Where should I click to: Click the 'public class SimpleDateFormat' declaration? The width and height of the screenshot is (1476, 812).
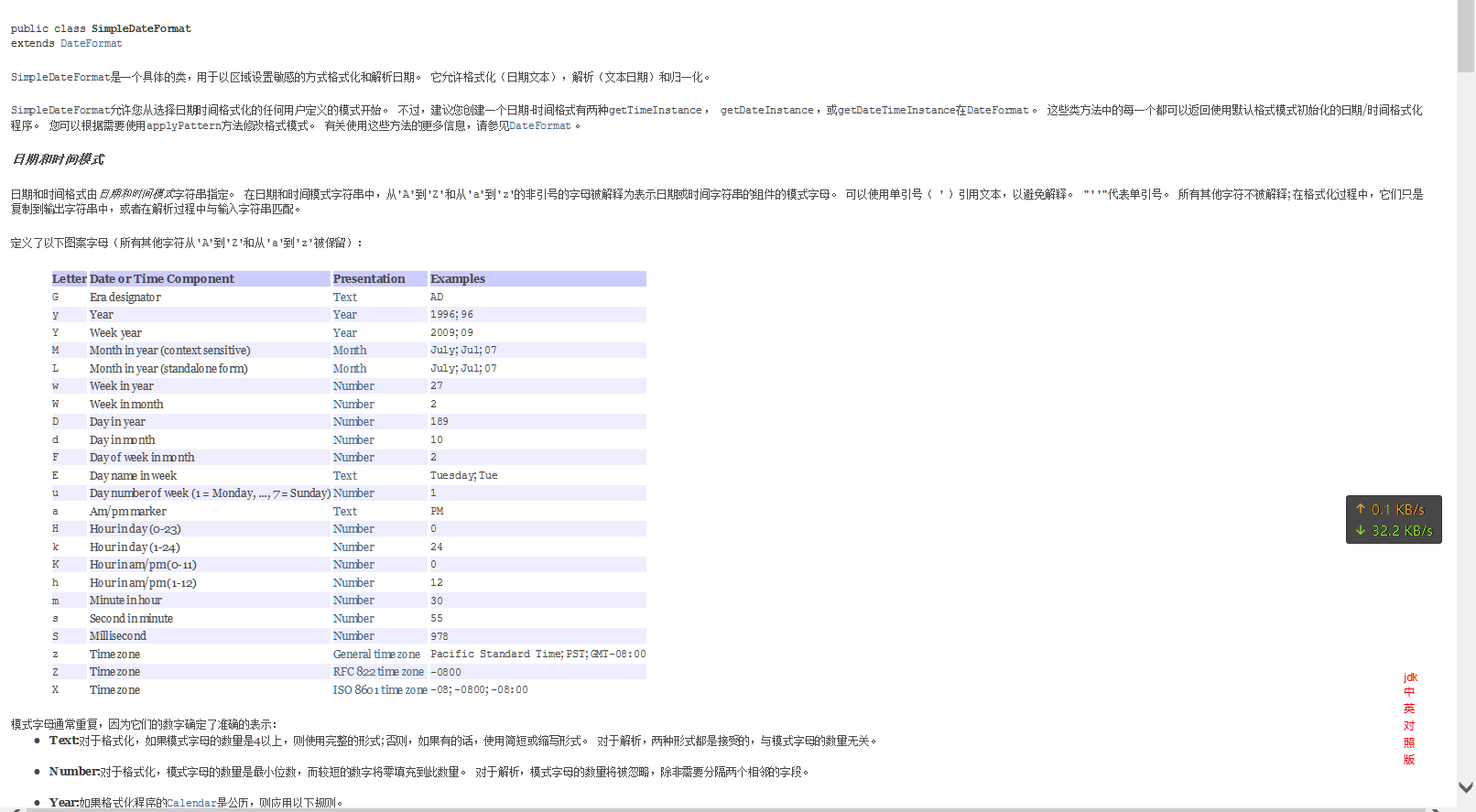[101, 28]
